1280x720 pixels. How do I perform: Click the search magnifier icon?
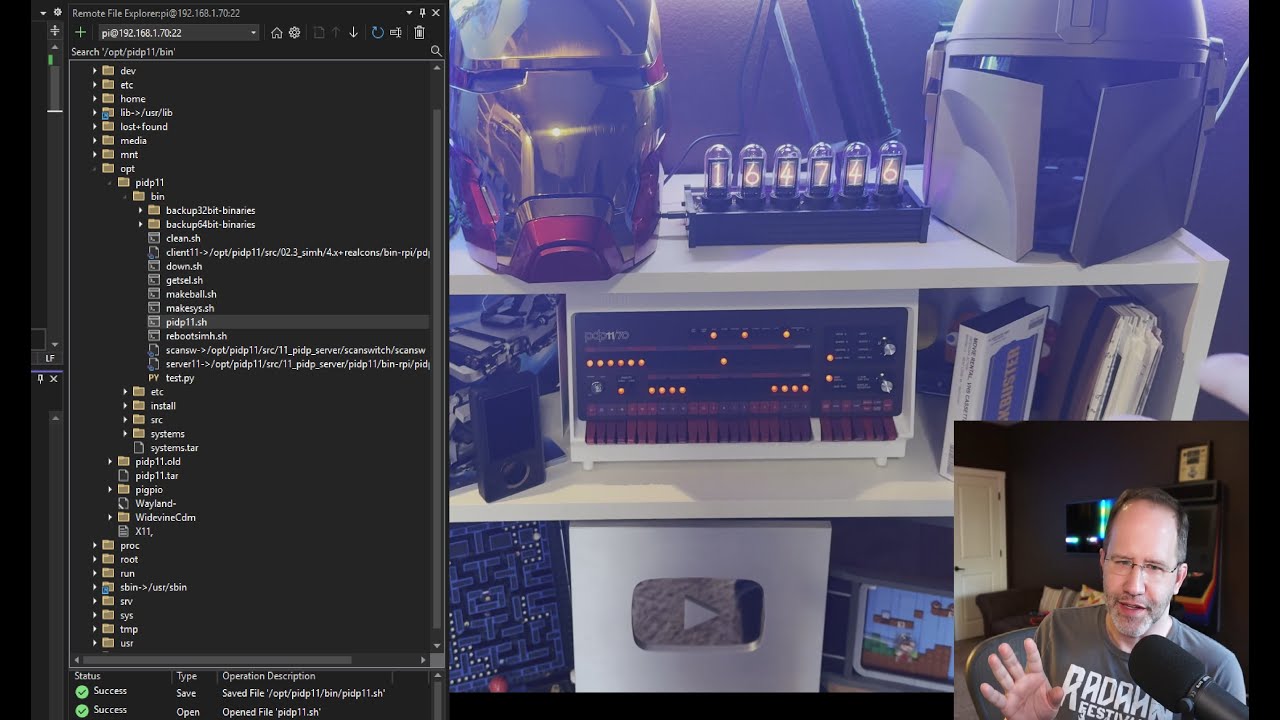tap(435, 51)
